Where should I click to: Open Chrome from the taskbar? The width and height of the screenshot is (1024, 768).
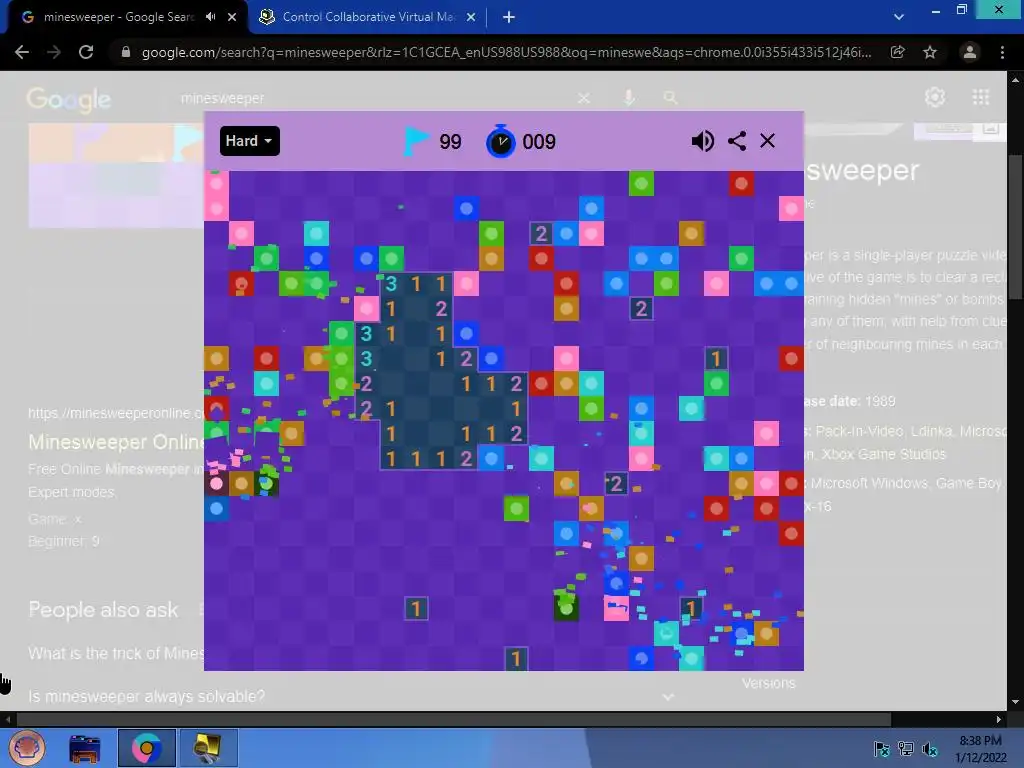[146, 748]
